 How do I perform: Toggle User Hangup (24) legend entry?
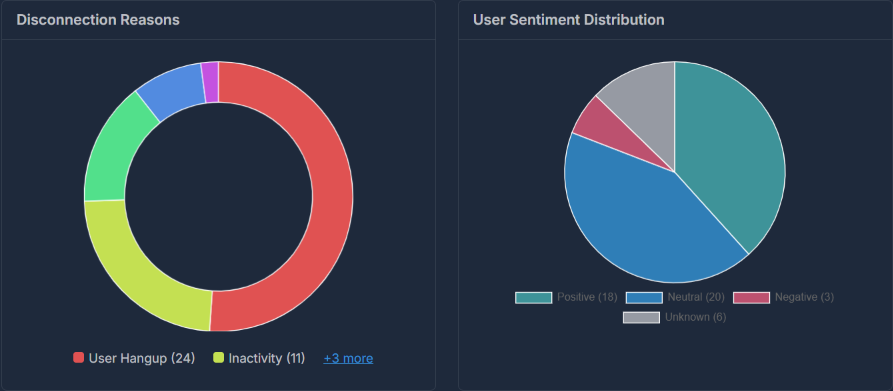click(x=134, y=359)
